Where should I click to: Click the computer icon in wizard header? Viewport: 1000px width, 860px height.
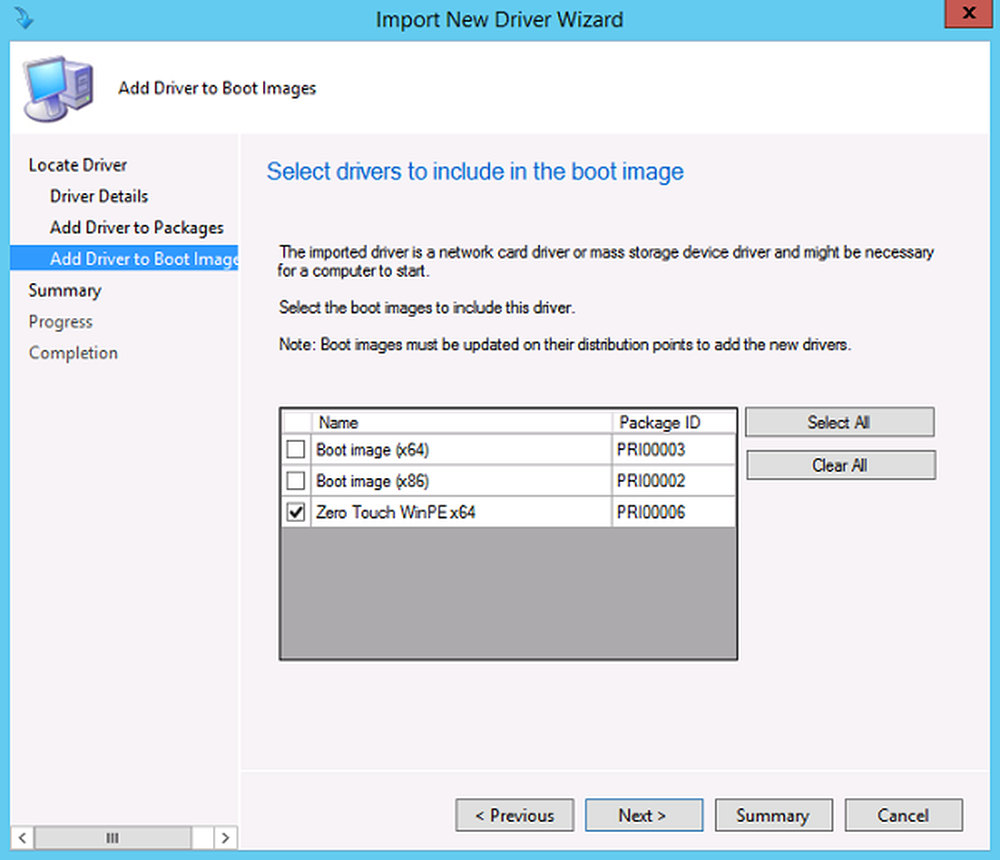point(58,87)
